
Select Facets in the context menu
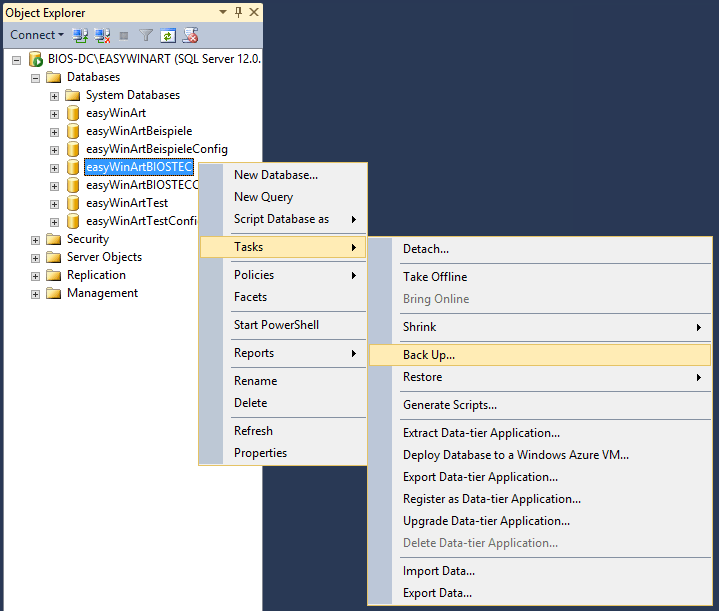click(283, 297)
